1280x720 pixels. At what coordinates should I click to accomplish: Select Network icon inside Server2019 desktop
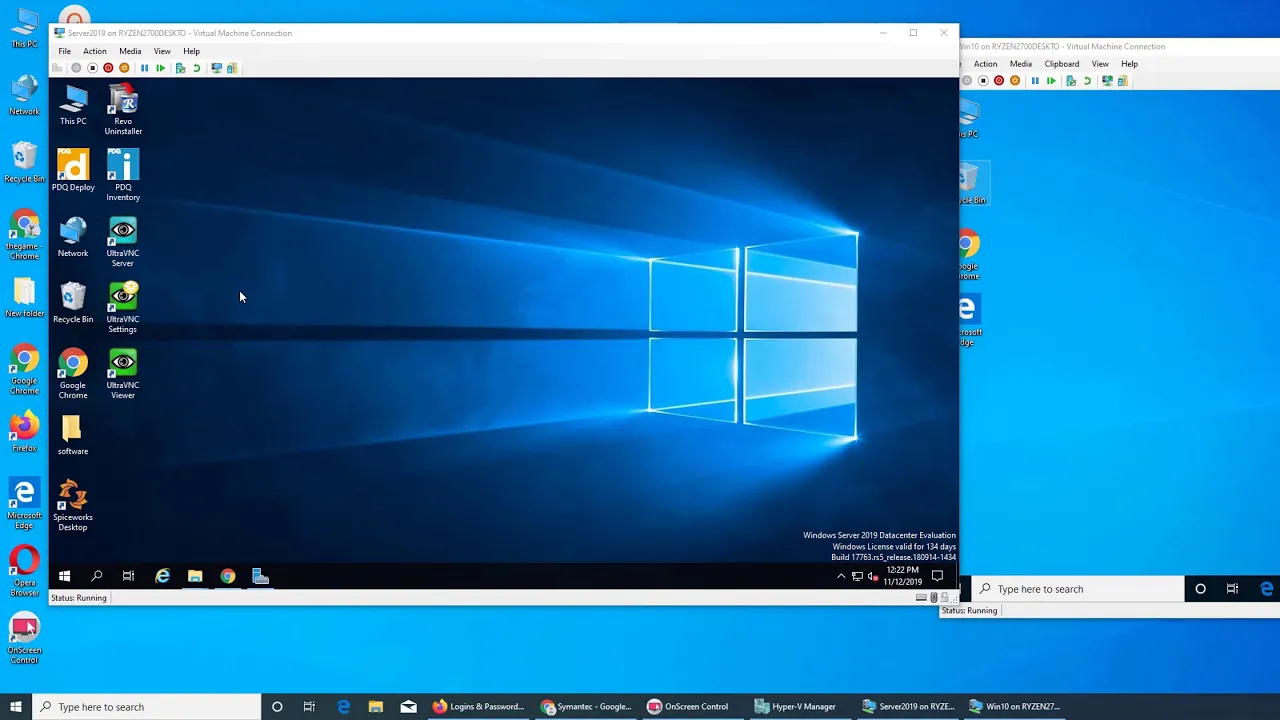point(73,238)
